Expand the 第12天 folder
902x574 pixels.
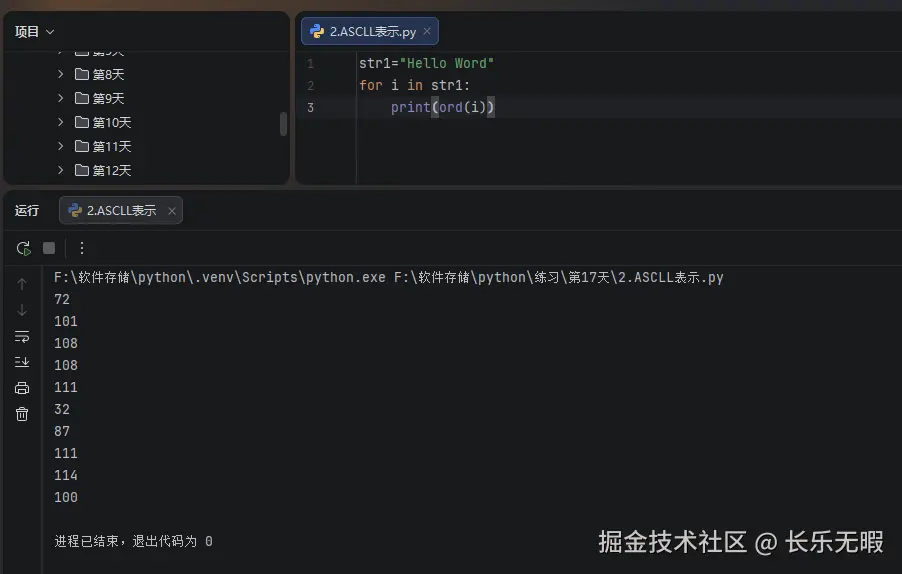coord(60,170)
